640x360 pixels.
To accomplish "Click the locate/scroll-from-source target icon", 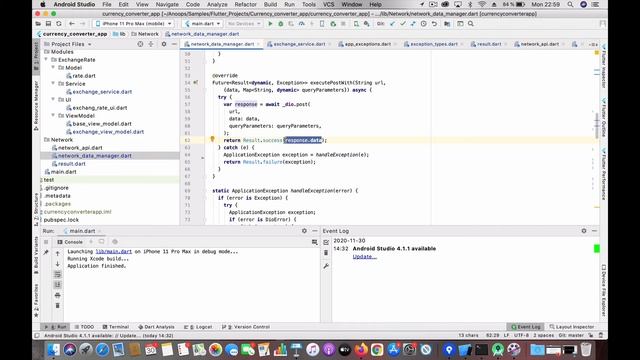I will [140, 44].
